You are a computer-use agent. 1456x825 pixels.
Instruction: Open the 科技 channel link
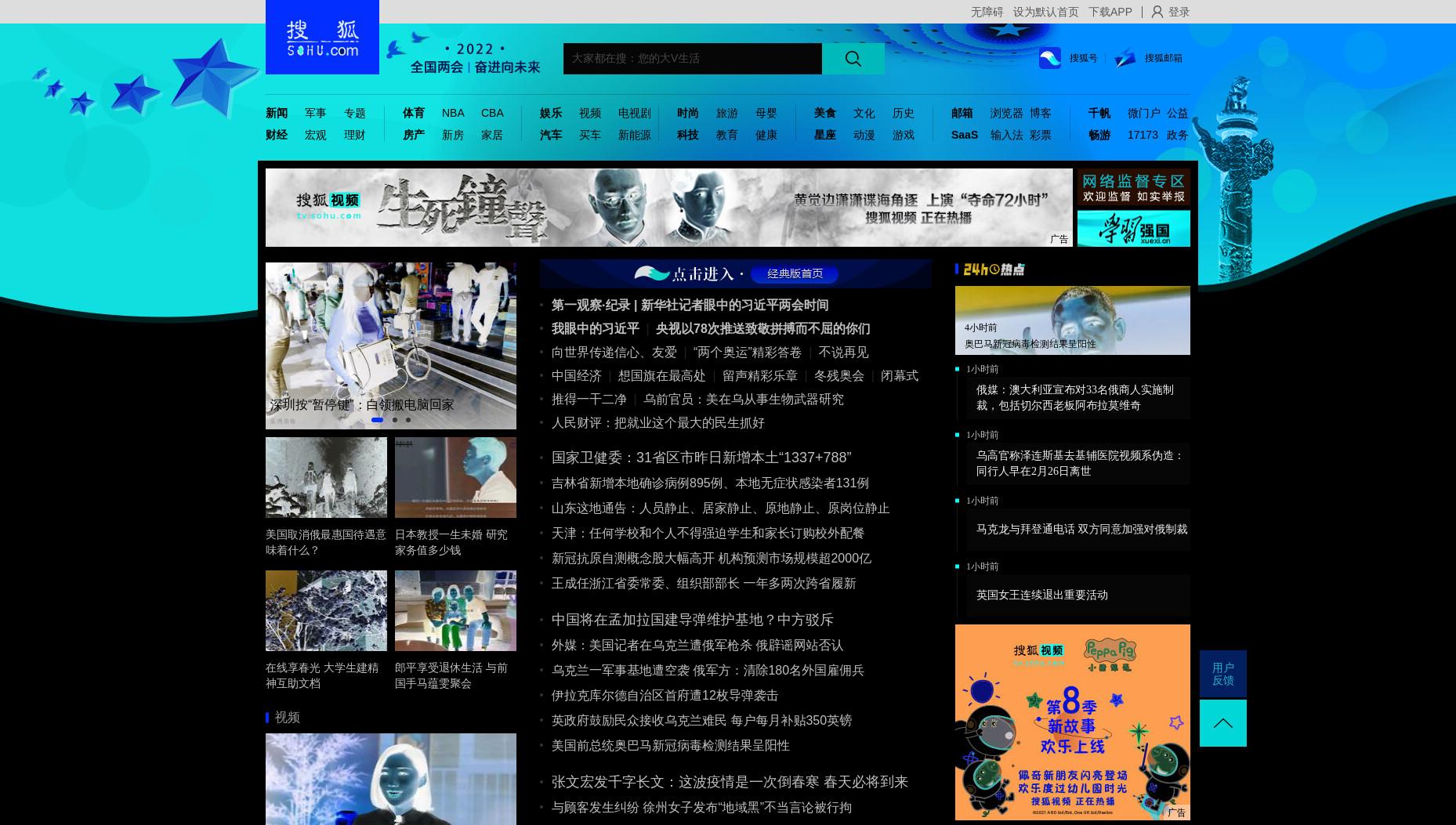click(x=688, y=135)
